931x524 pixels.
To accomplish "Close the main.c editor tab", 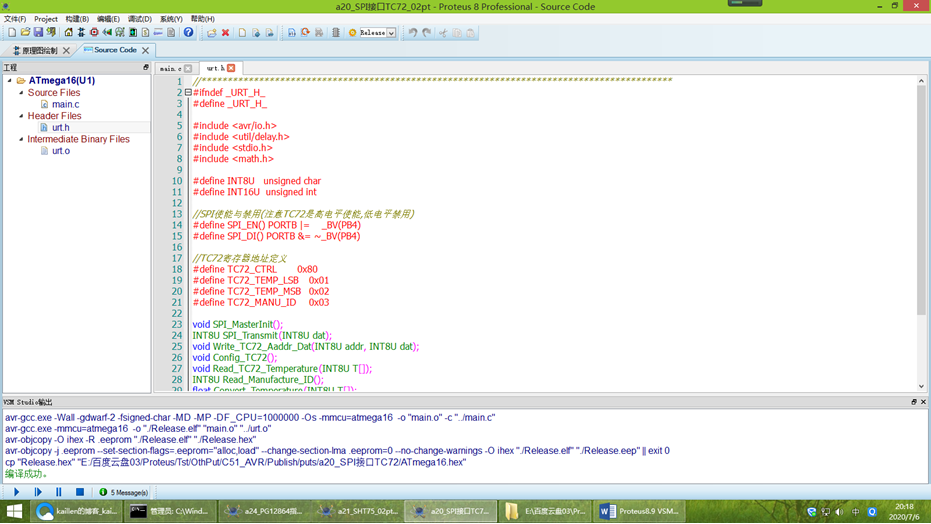I will pyautogui.click(x=188, y=69).
